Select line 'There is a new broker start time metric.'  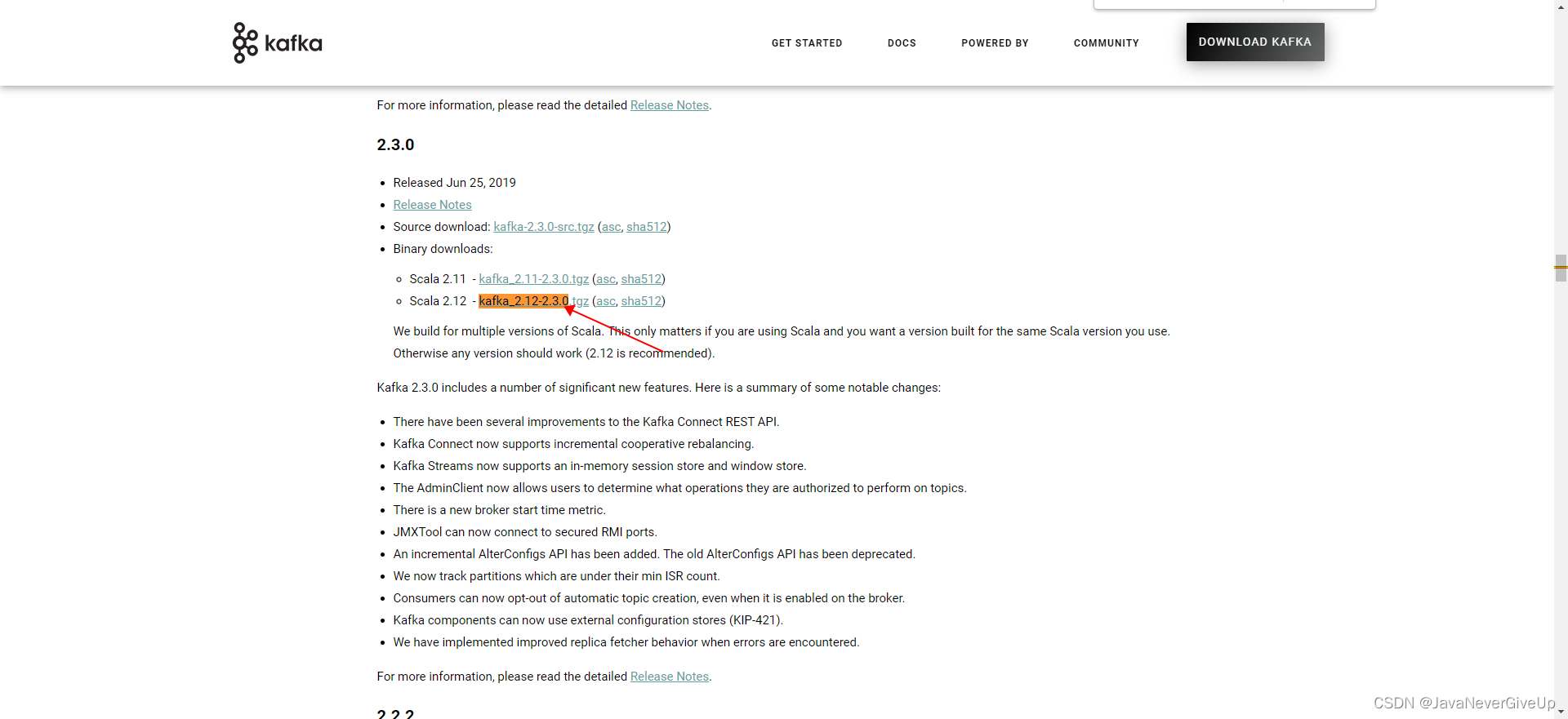coord(500,510)
